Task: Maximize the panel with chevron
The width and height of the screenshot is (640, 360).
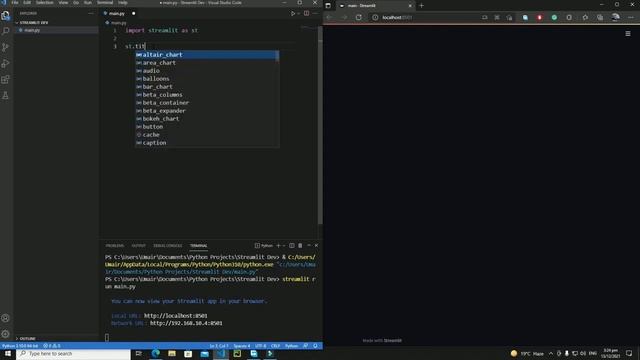Action: click(309, 246)
